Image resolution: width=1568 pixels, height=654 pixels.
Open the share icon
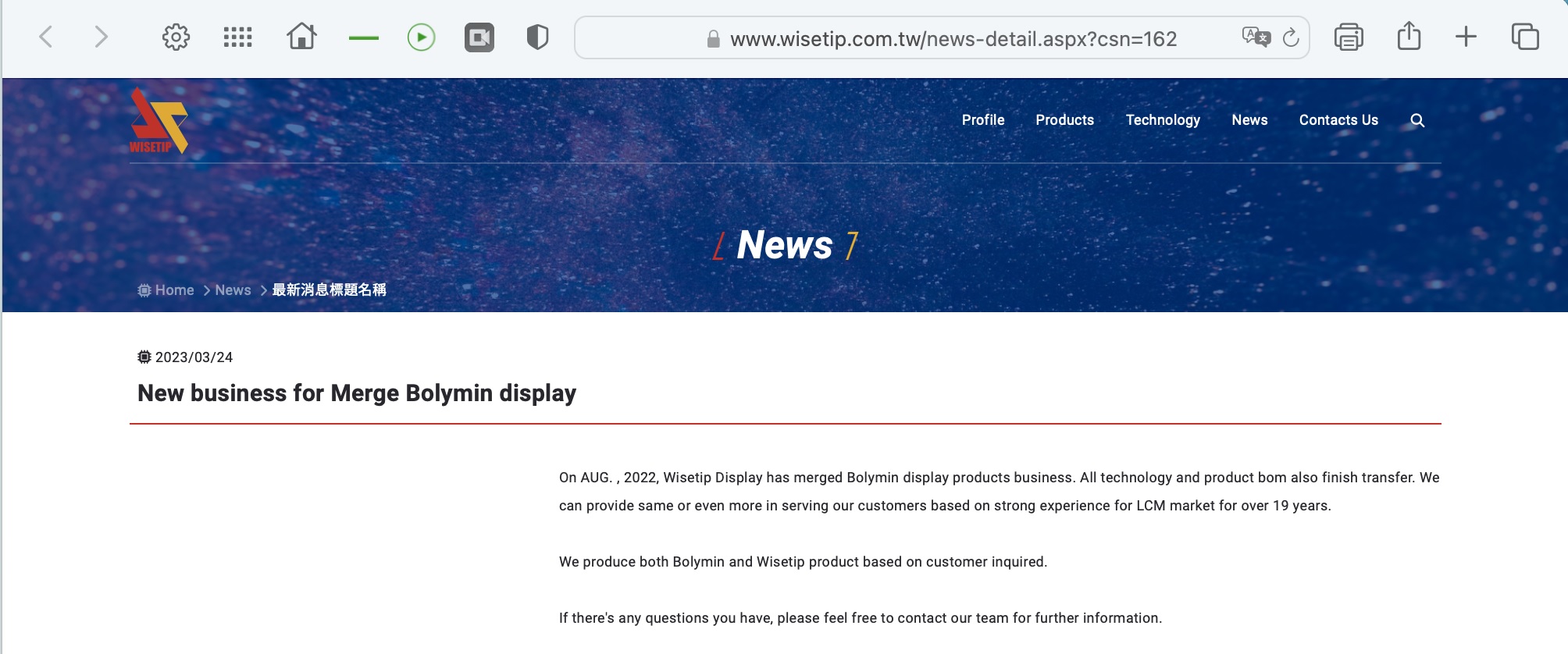pyautogui.click(x=1409, y=36)
